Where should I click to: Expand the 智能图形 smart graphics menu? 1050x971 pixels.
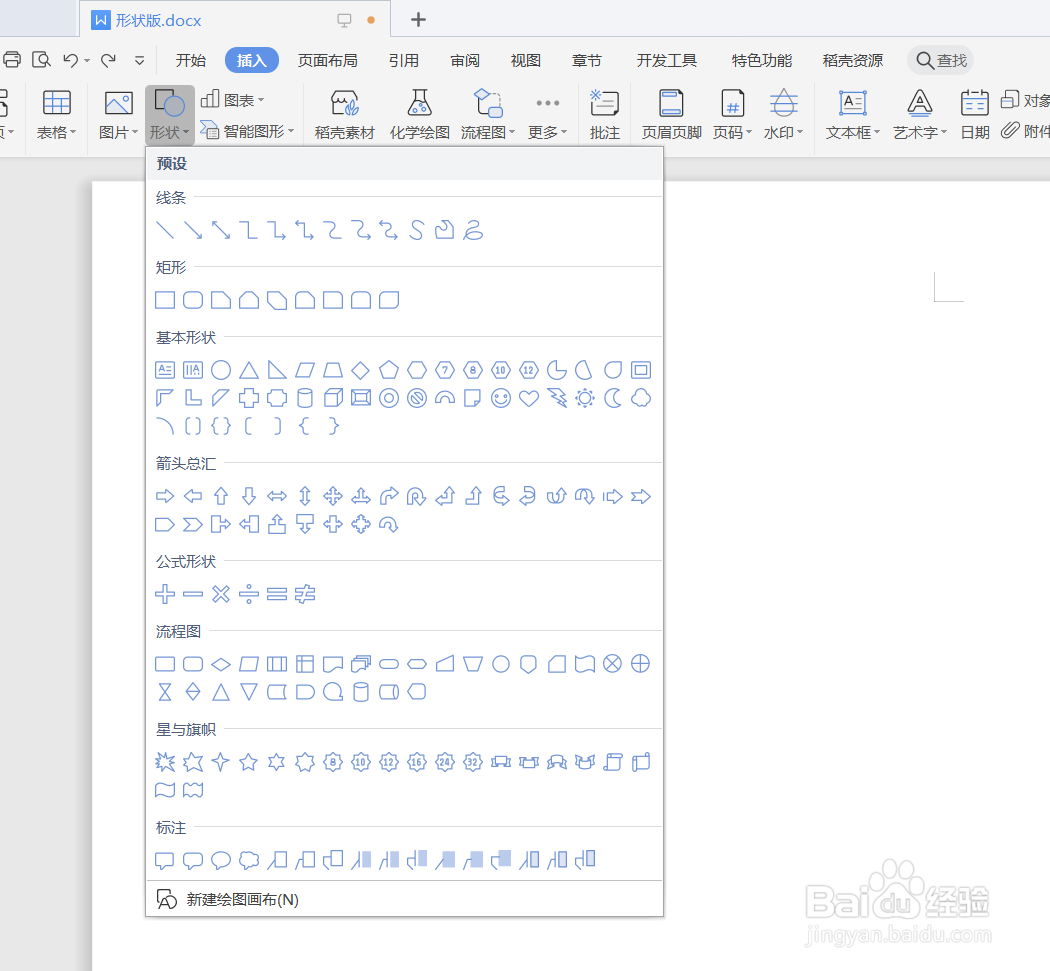(248, 131)
